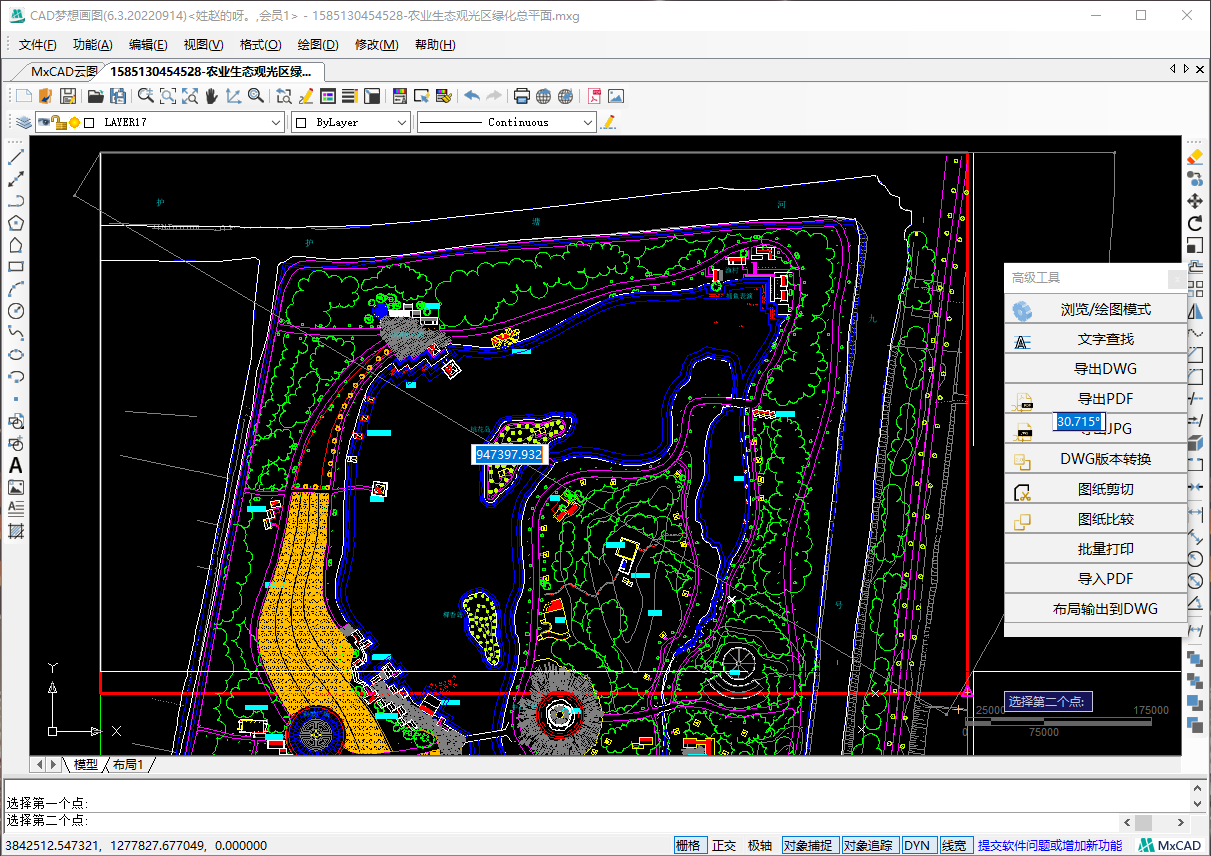Open the 帮助(H) menu
The width and height of the screenshot is (1211, 856).
(x=435, y=45)
